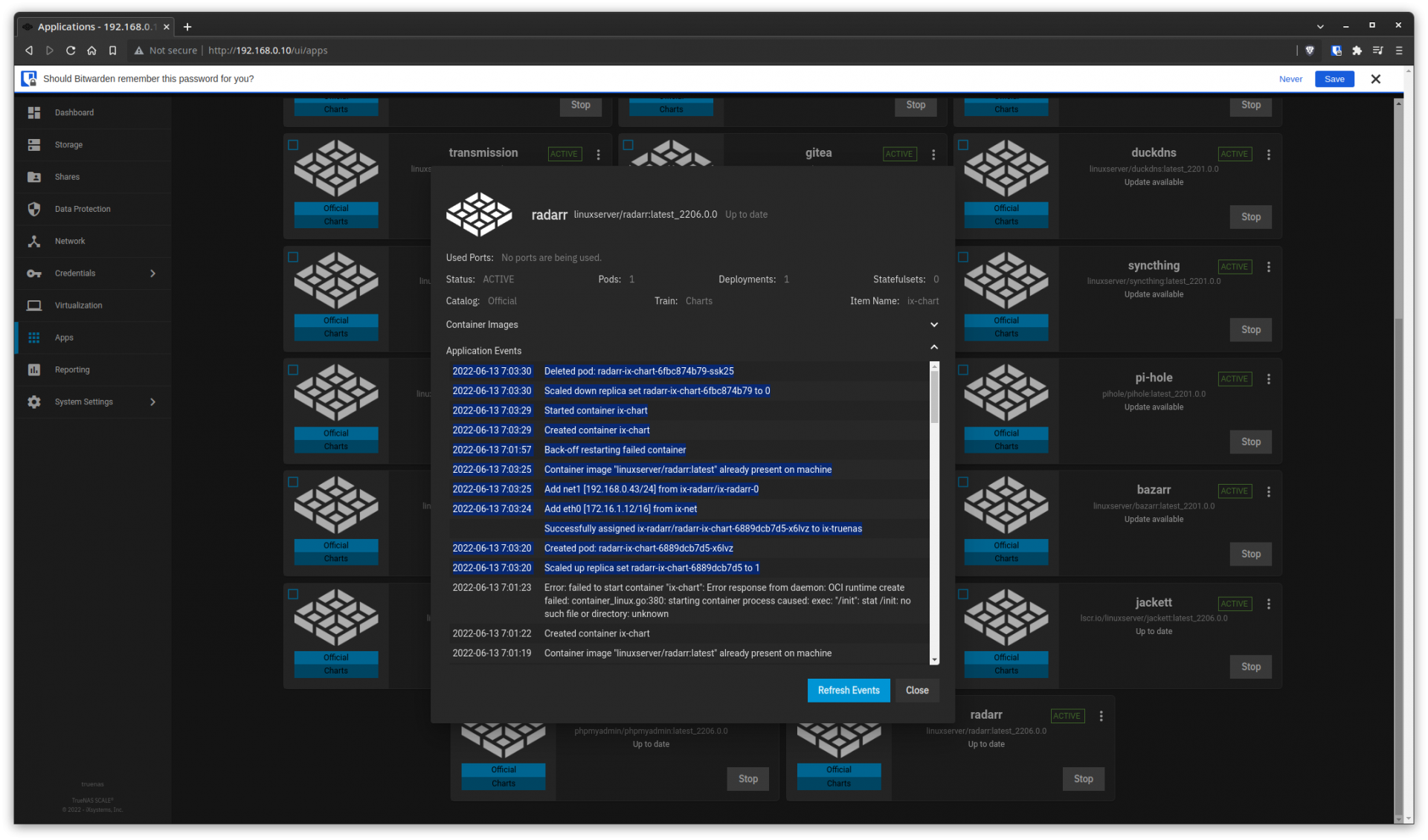Open System Settings menu item
This screenshot has width=1428, height=840.
pyautogui.click(x=83, y=402)
